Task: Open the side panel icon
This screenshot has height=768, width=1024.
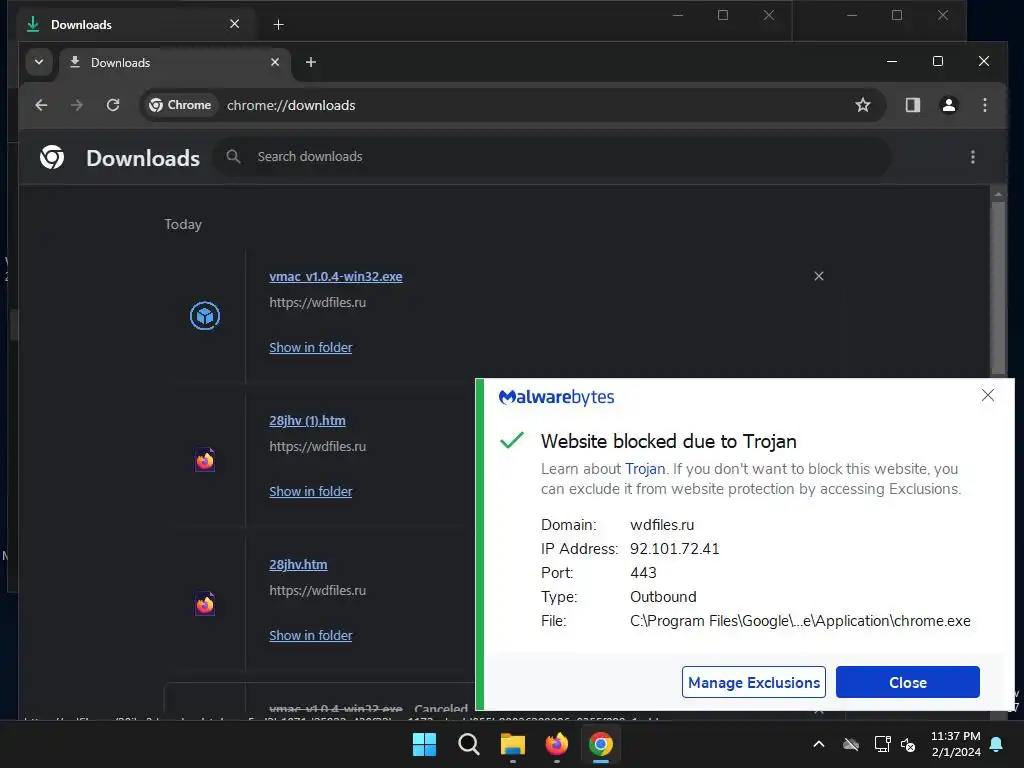Action: [912, 105]
